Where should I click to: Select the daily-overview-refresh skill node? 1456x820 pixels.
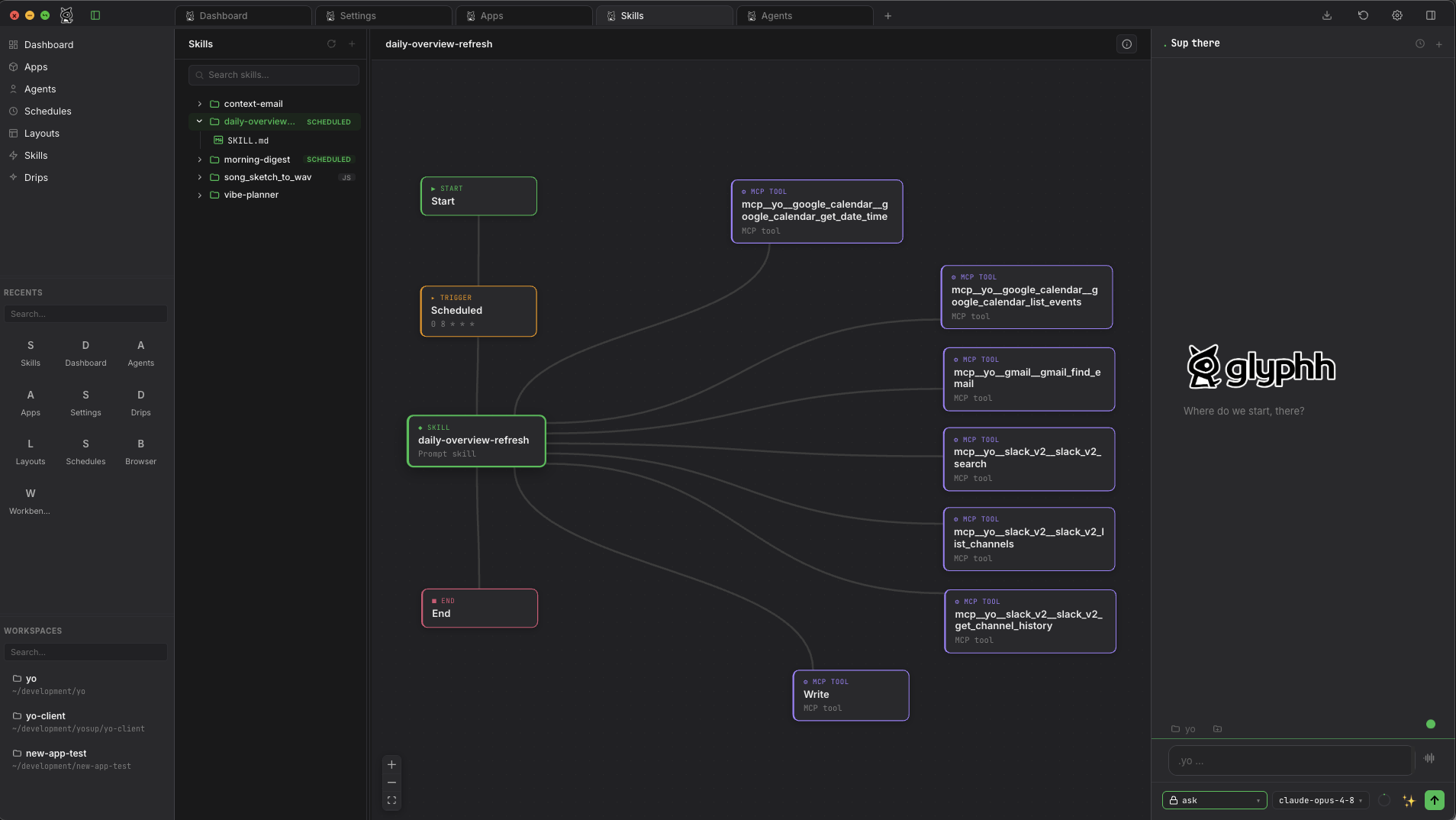point(476,441)
